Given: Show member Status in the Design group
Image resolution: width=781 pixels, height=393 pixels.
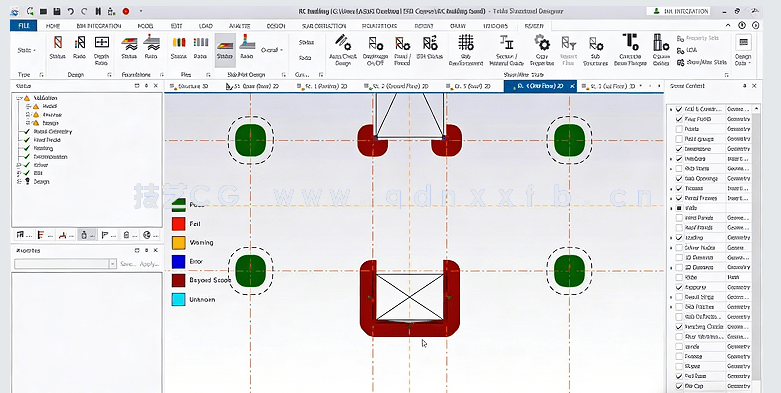Looking at the screenshot, I should click(x=58, y=47).
